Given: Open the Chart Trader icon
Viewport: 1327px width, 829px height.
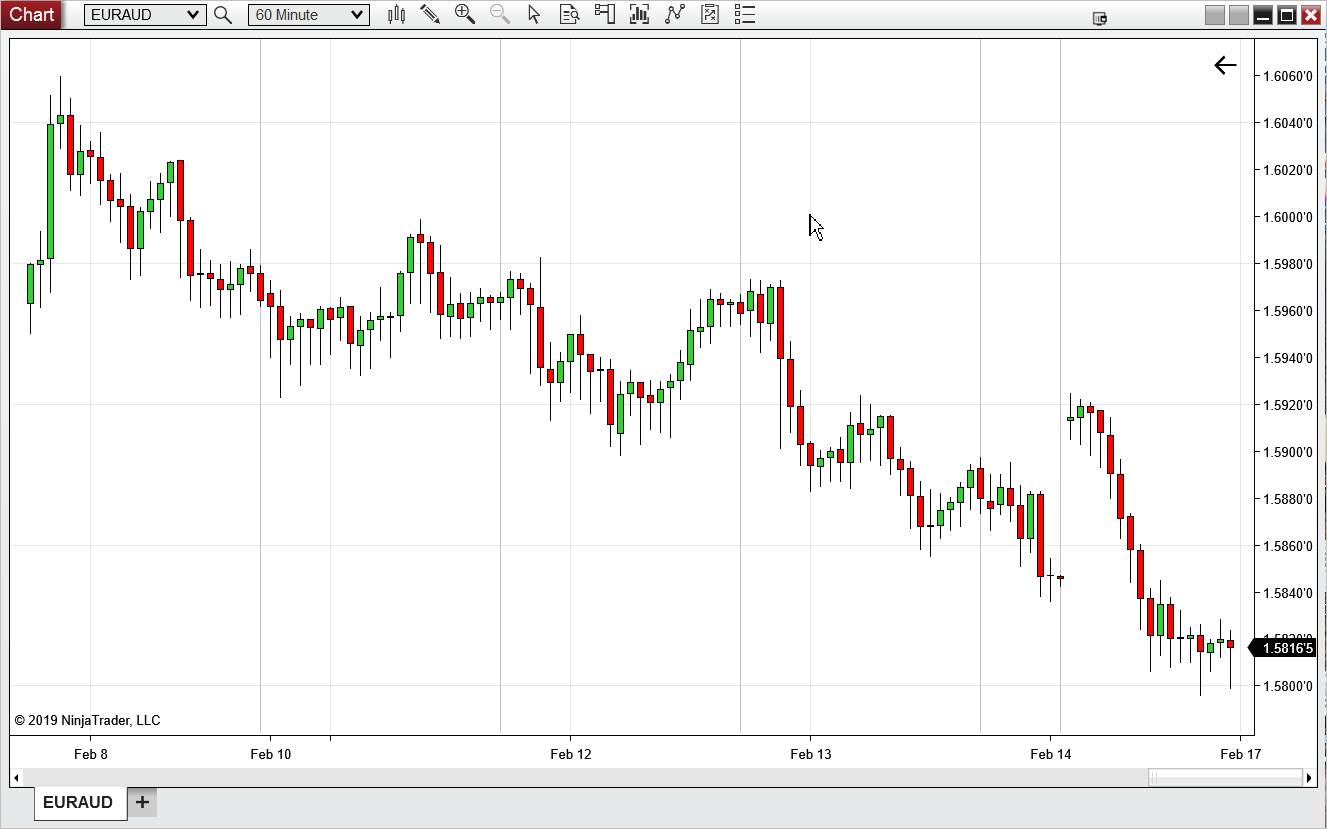Looking at the screenshot, I should click(x=604, y=14).
